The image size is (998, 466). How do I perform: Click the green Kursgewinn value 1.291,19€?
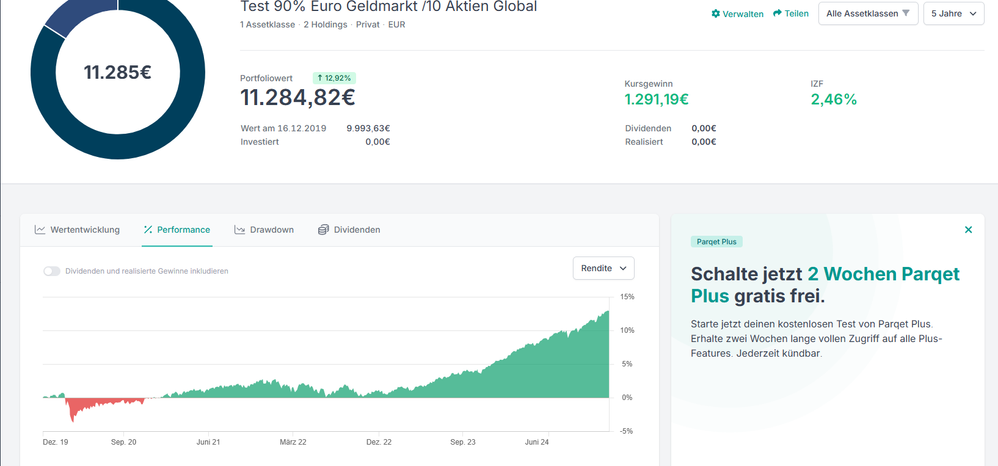tap(656, 99)
